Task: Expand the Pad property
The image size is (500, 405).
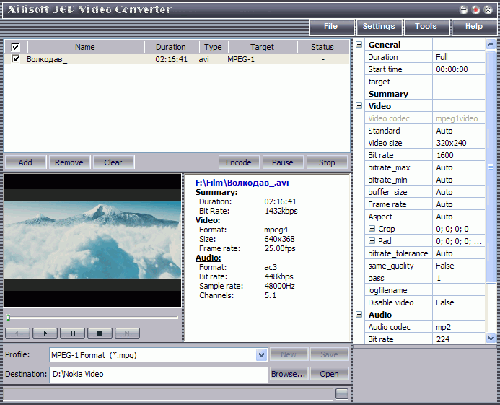Action: tap(372, 241)
